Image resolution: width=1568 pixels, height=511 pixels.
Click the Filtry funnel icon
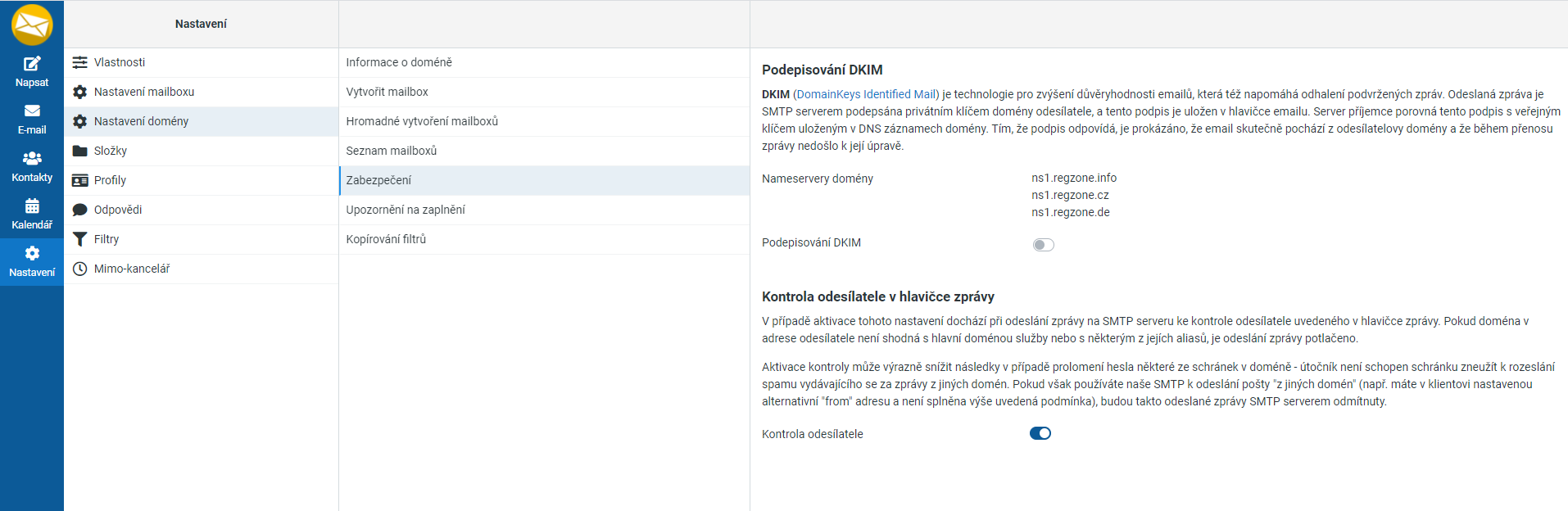pyautogui.click(x=79, y=239)
